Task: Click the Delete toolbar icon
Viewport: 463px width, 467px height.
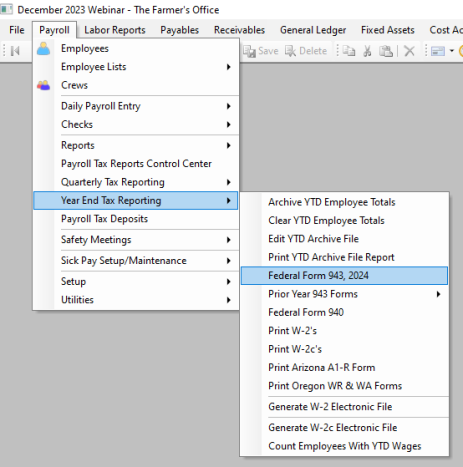Action: click(290, 51)
